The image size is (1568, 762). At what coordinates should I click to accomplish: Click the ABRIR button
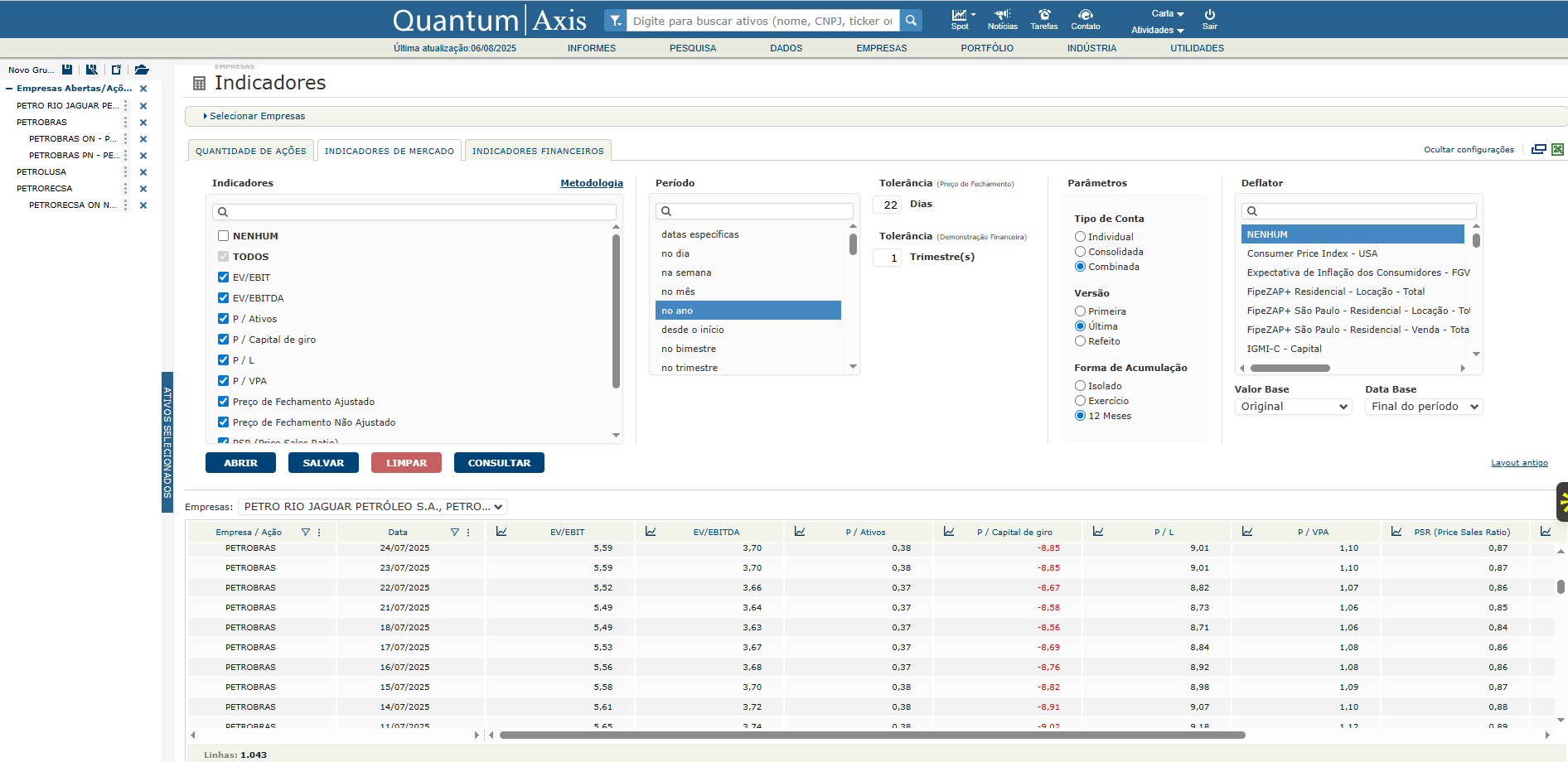240,463
